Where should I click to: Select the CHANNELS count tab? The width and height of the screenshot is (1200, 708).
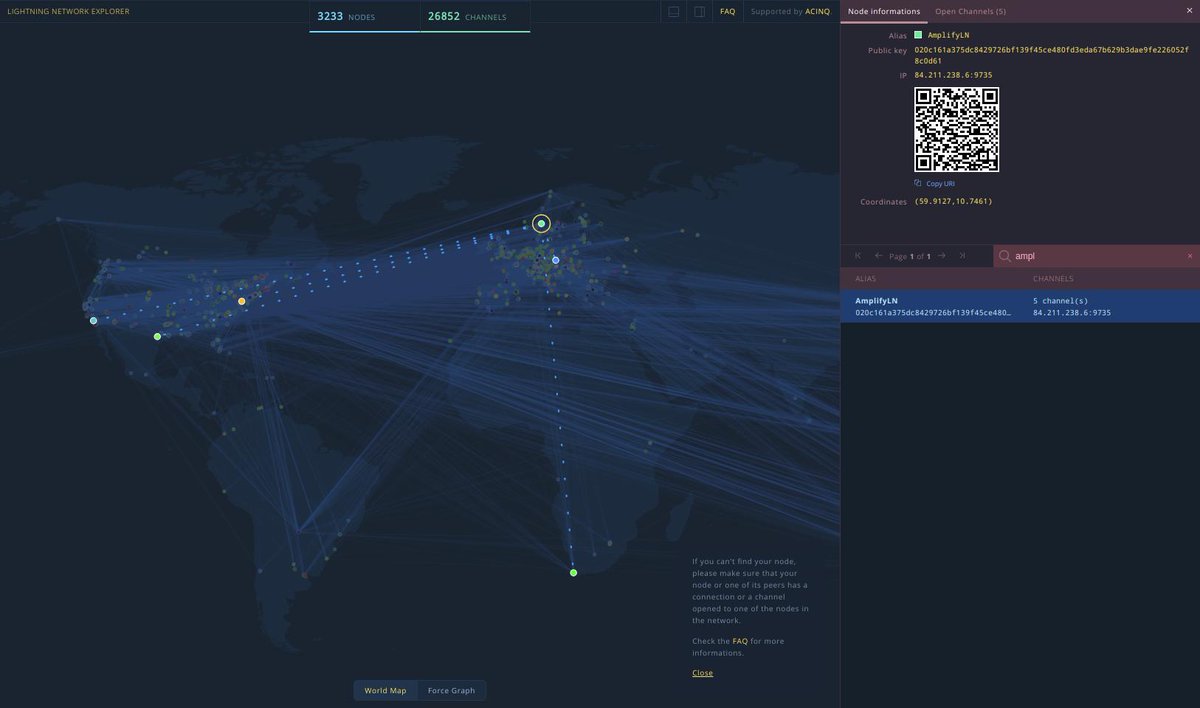click(464, 16)
